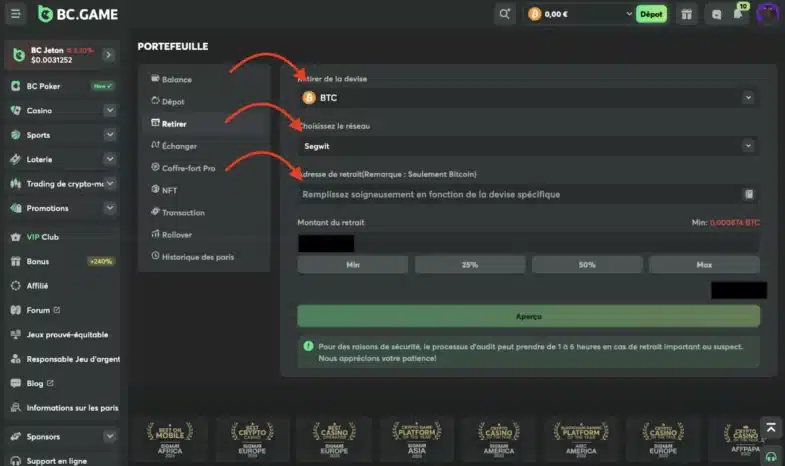Open the Segwit network dropdown

tap(528, 146)
